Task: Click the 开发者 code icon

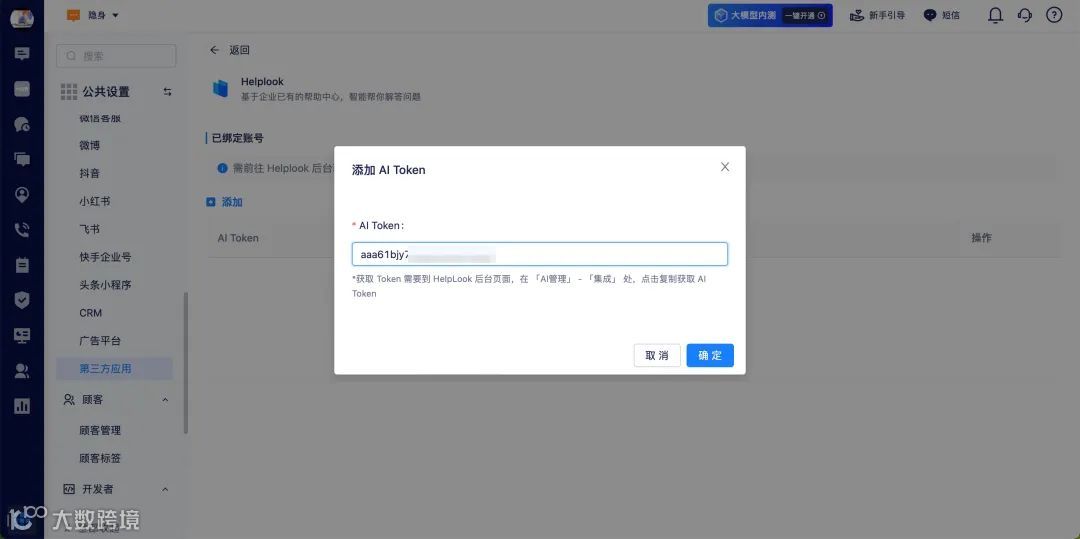Action: [x=69, y=489]
